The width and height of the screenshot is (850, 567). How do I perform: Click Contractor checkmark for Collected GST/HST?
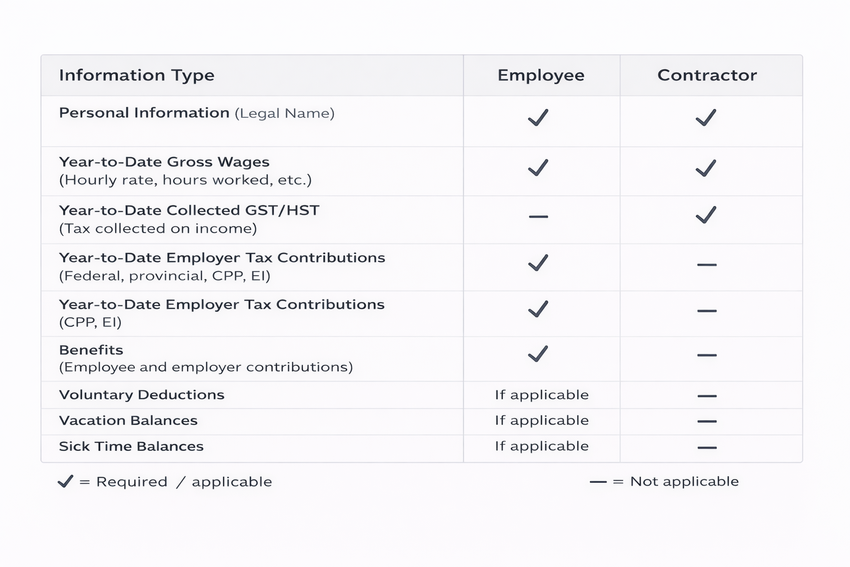point(706,214)
